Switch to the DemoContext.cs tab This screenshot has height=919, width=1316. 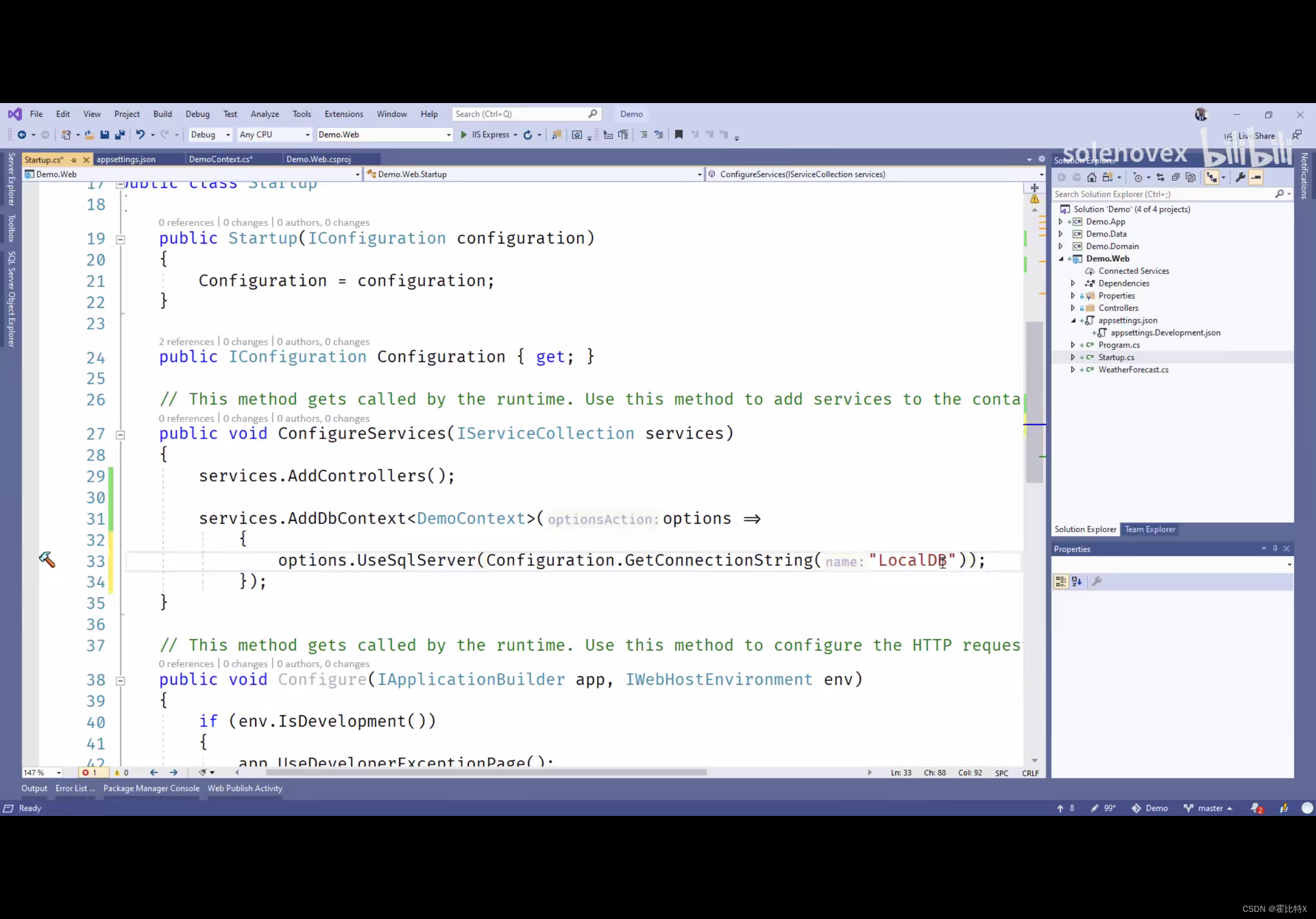tap(220, 159)
